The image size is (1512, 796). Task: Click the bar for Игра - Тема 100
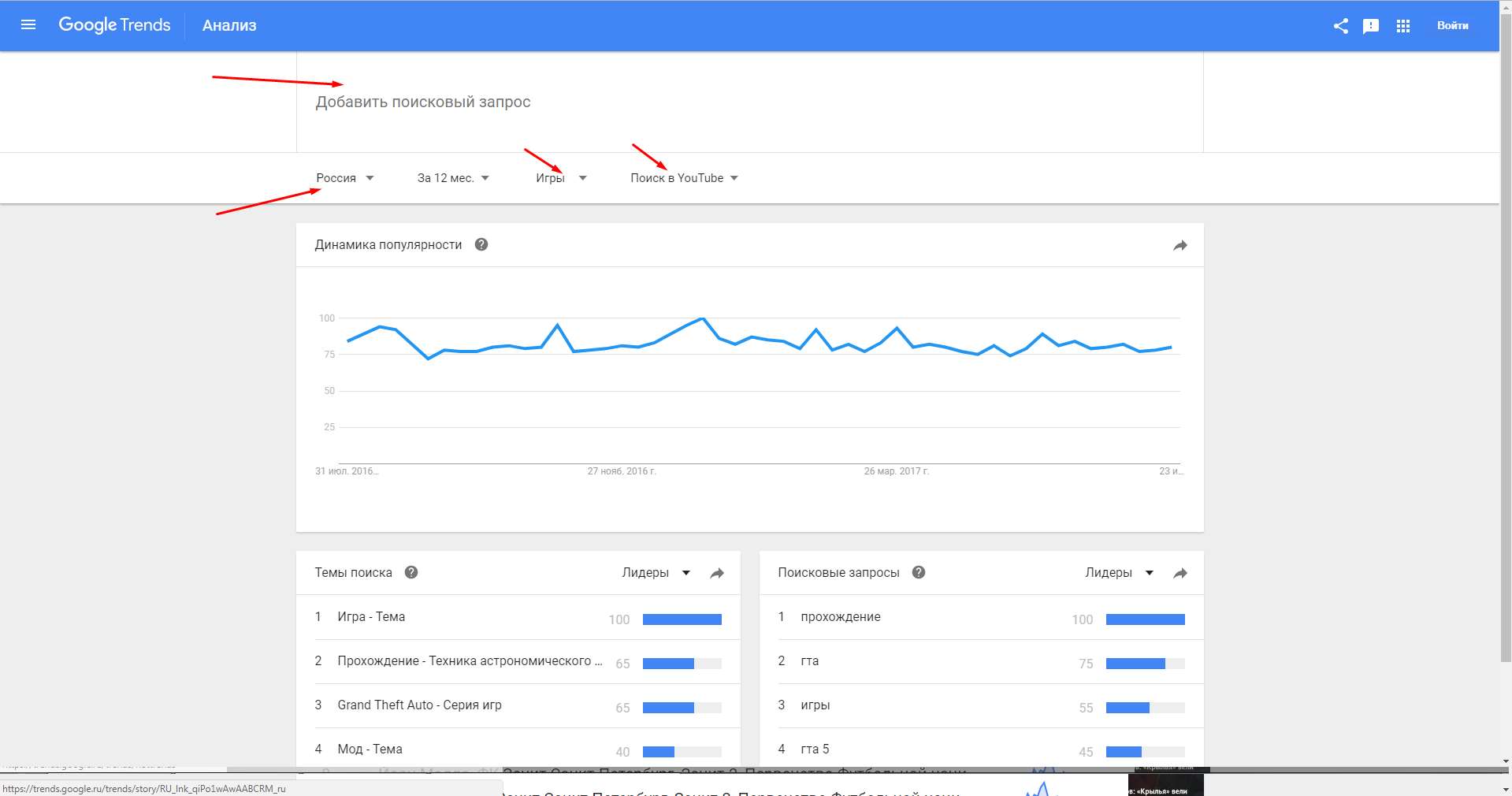click(682, 619)
